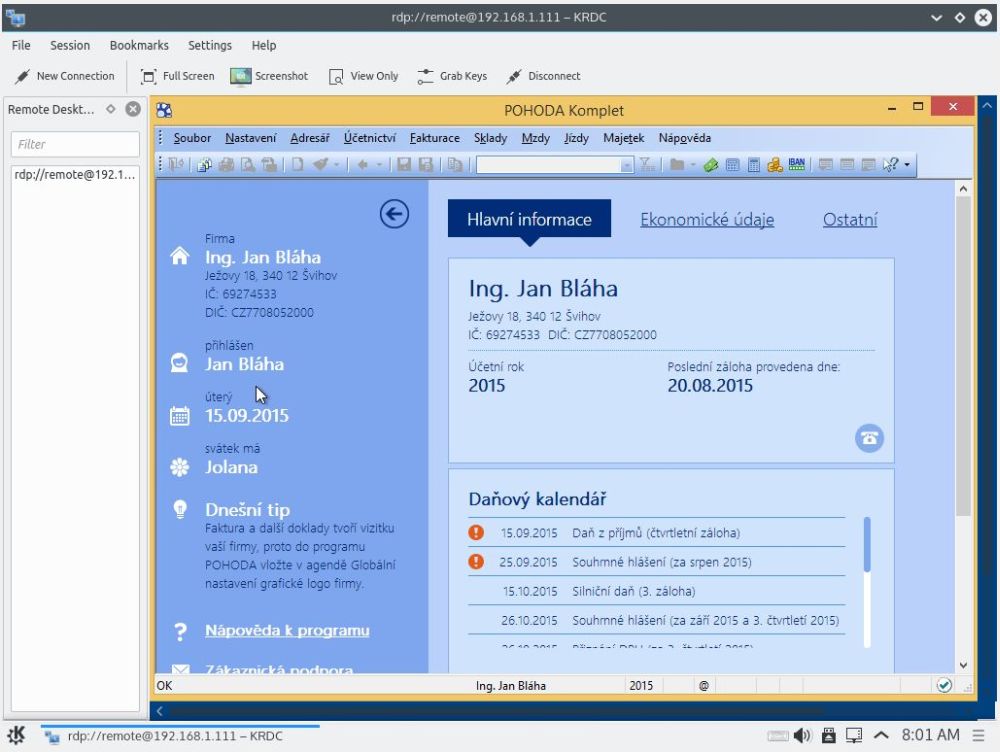Viewport: 1000px width, 752px height.
Task: Toggle Grab Keys in KRDC toolbar
Action: [452, 76]
